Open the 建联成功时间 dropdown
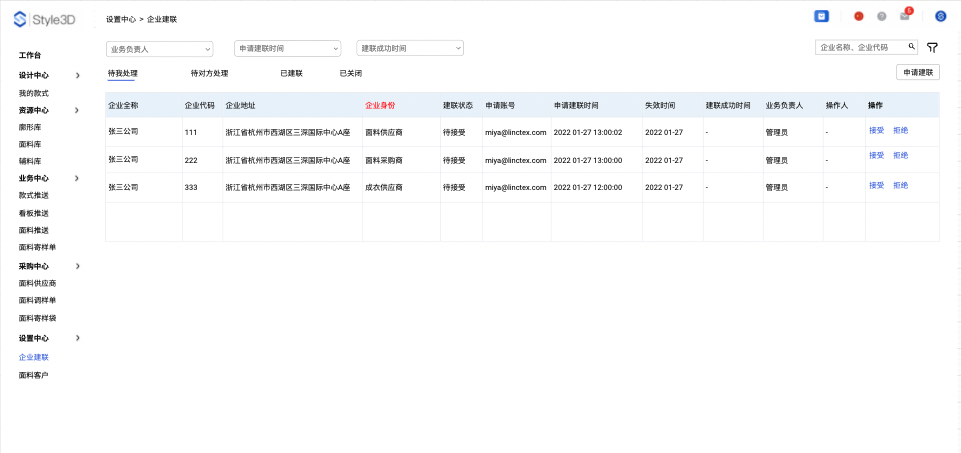Screen dimensions: 961x453 point(410,48)
